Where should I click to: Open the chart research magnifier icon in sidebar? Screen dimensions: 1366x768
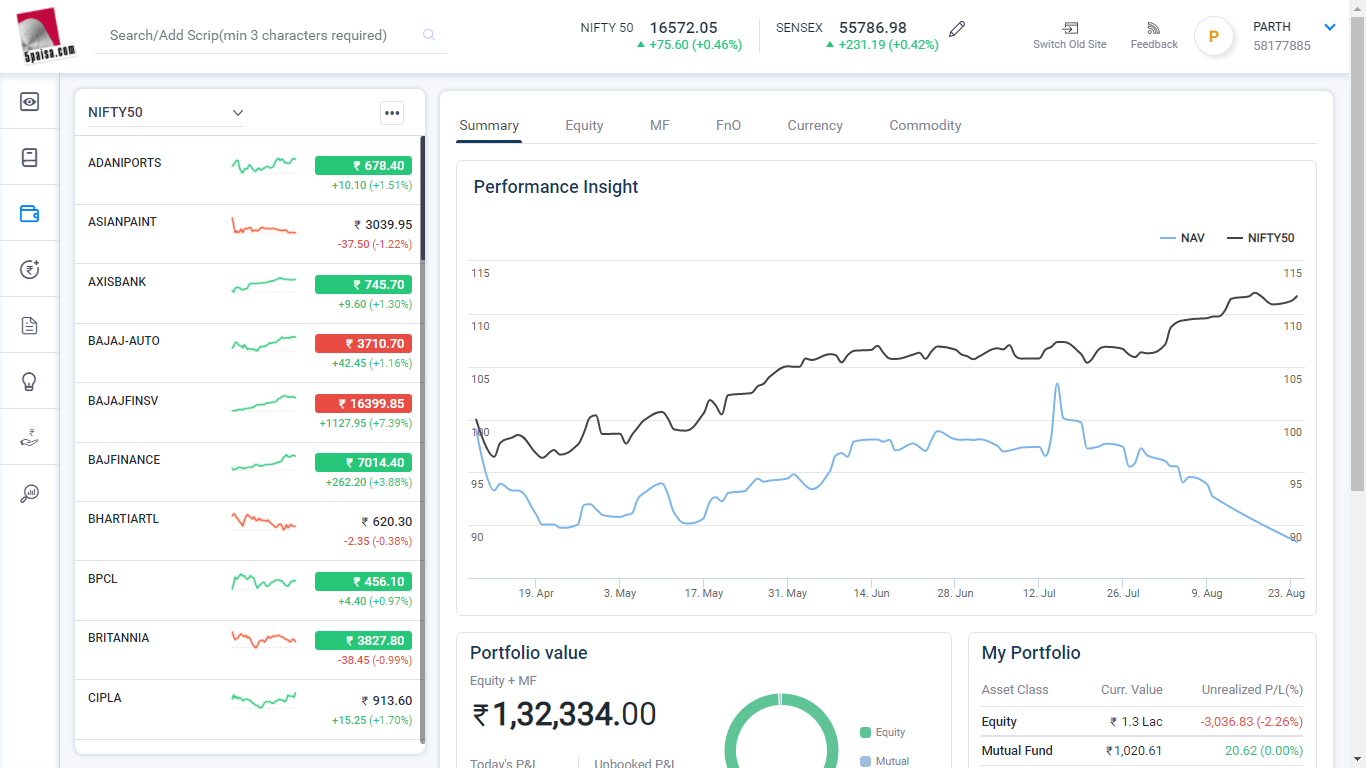(29, 493)
